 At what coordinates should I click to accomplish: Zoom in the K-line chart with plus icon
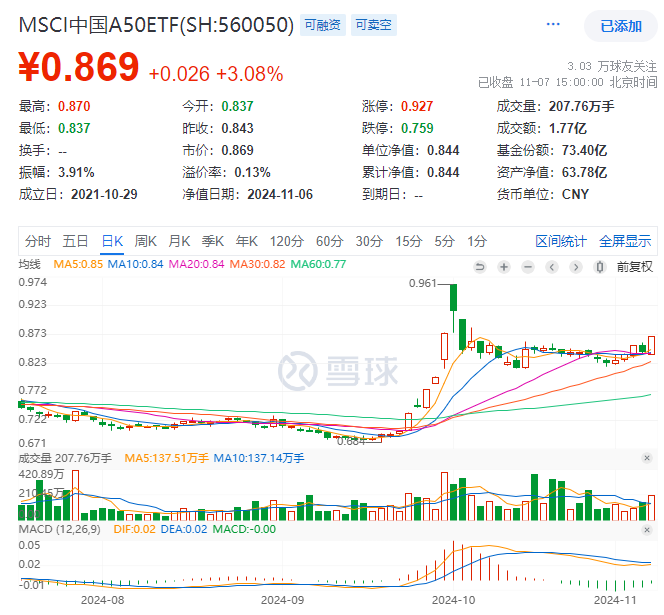click(x=504, y=267)
